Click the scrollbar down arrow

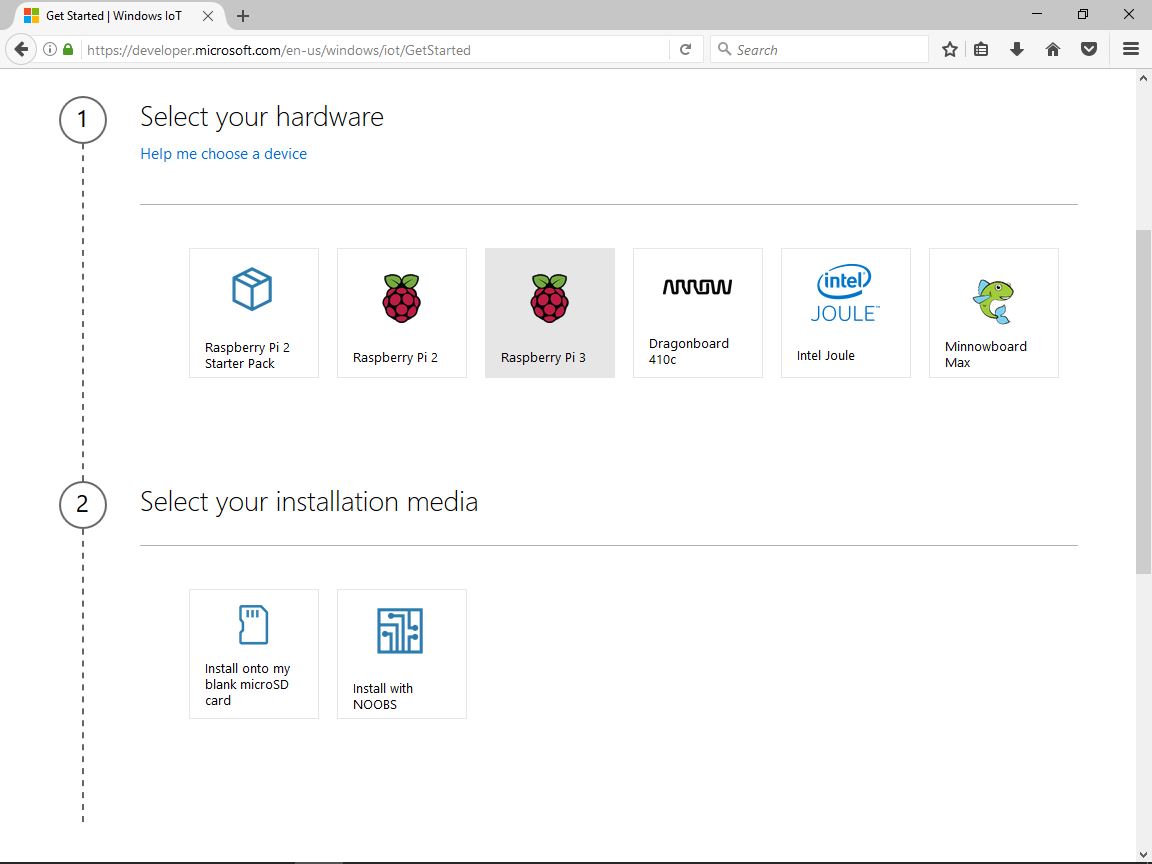[1143, 854]
